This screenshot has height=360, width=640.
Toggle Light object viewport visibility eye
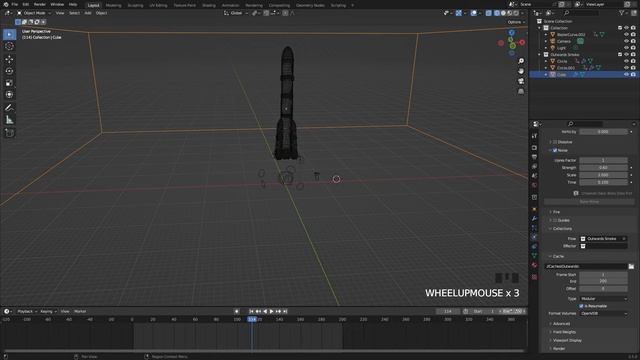pos(626,48)
